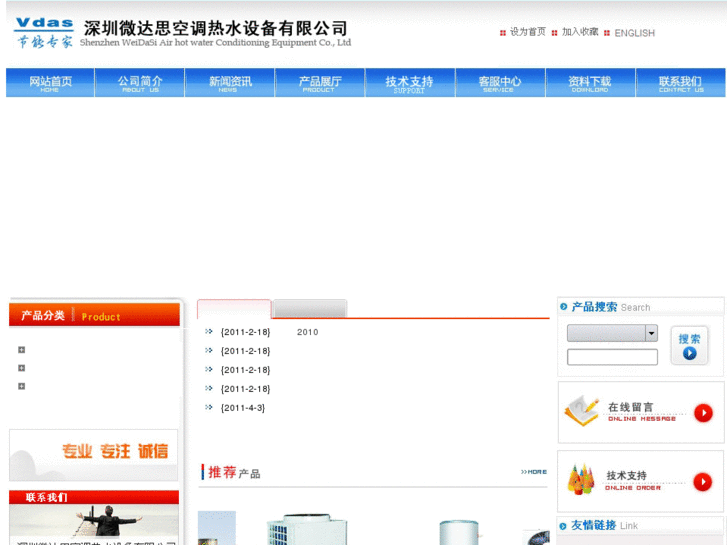Expand first product category plus icon
Viewport: 727px width, 545px height.
(x=21, y=350)
